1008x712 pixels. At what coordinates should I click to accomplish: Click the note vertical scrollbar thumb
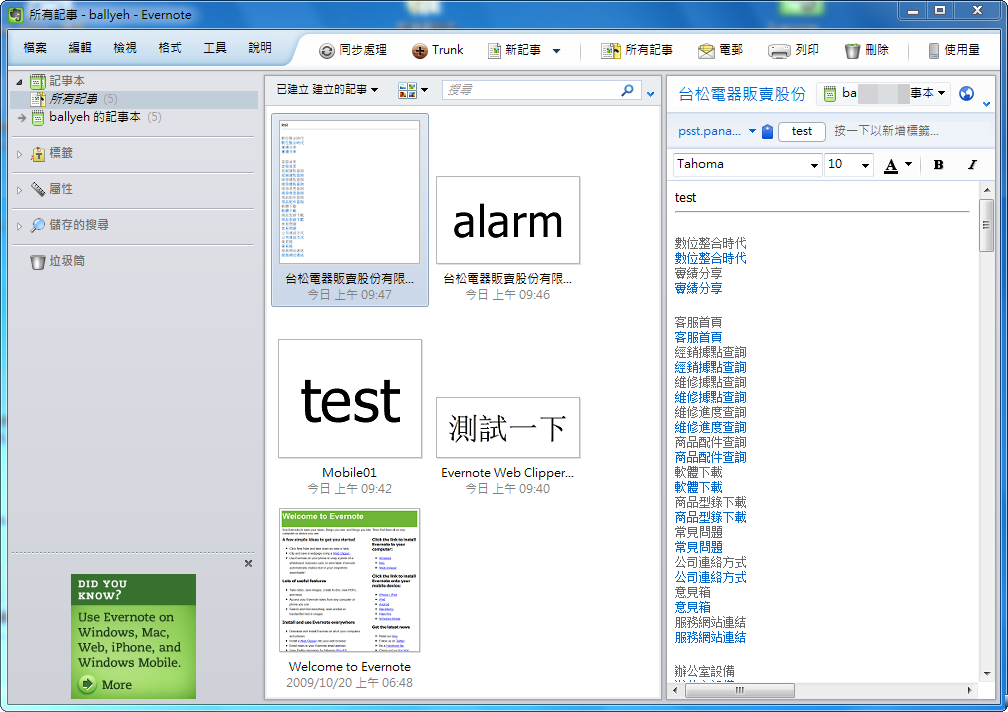pos(986,225)
